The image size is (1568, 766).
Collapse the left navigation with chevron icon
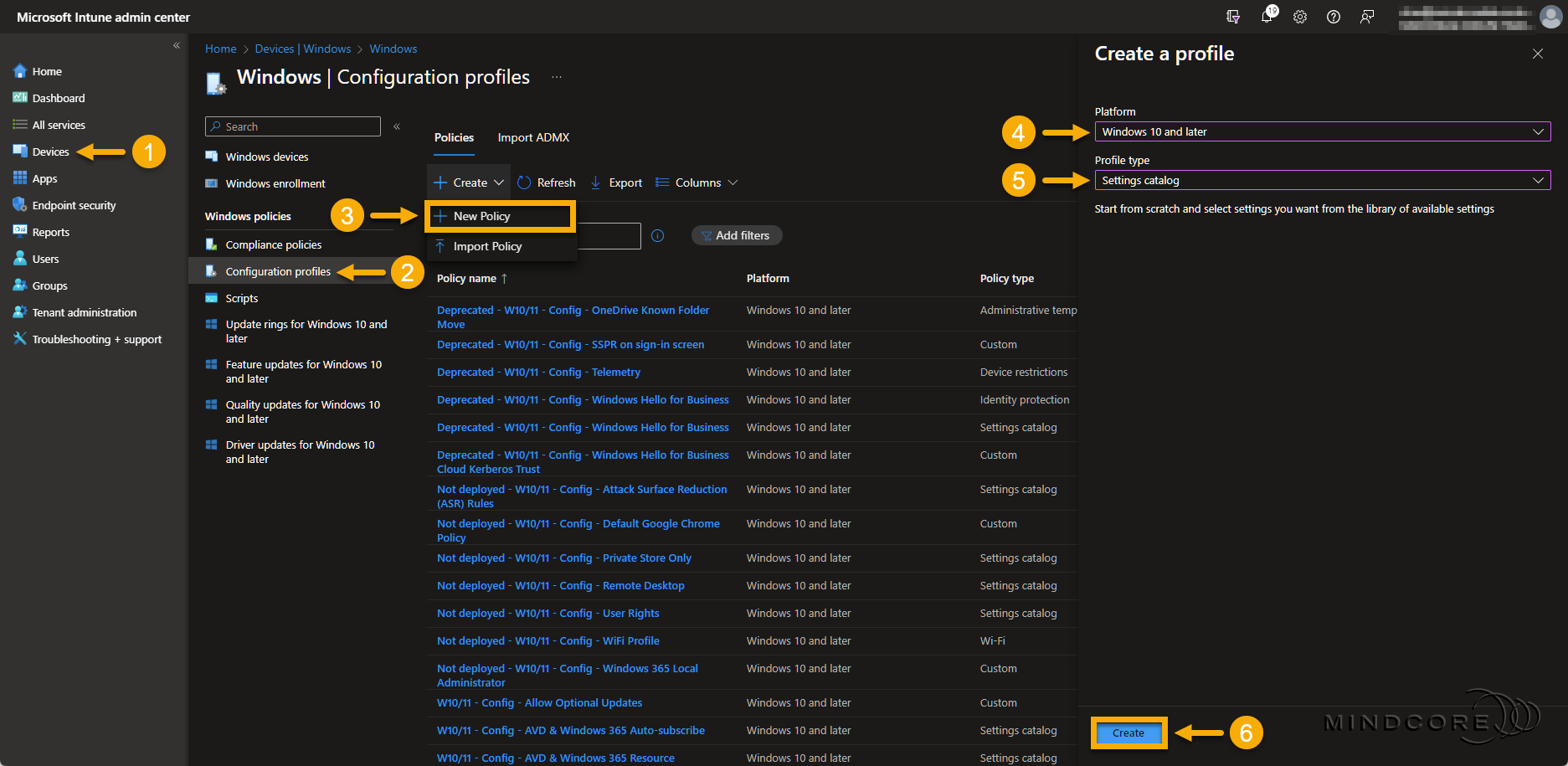pos(177,45)
